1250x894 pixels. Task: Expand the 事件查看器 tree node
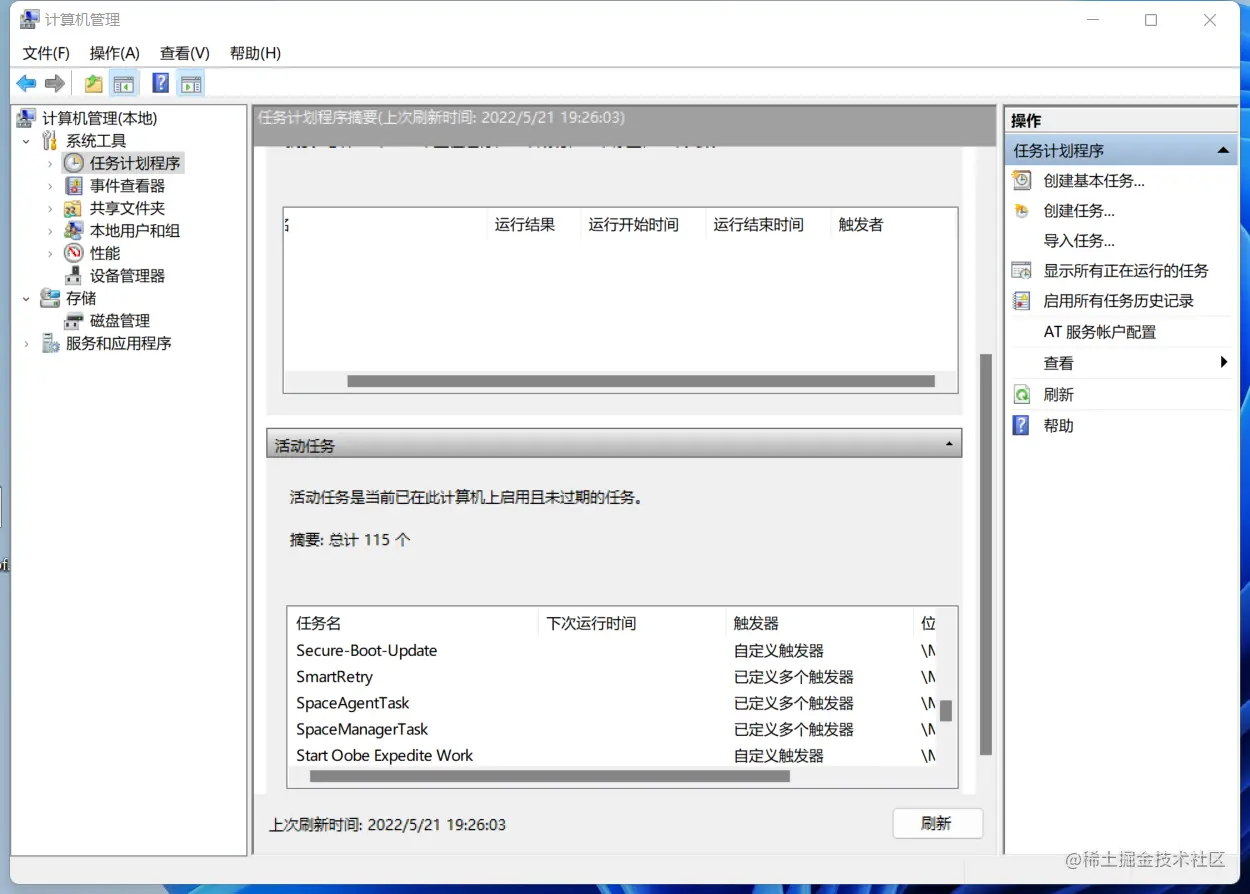tap(50, 186)
